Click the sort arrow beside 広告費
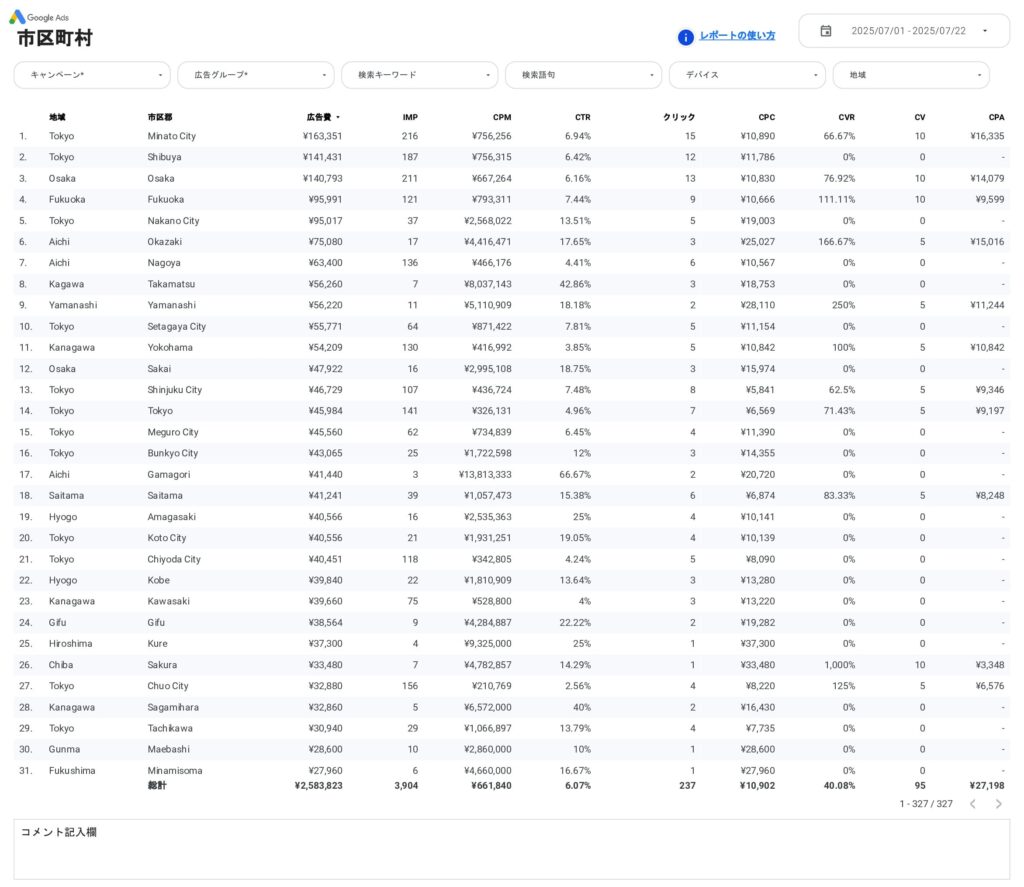Screen dimensions: 1024x887 (338, 118)
